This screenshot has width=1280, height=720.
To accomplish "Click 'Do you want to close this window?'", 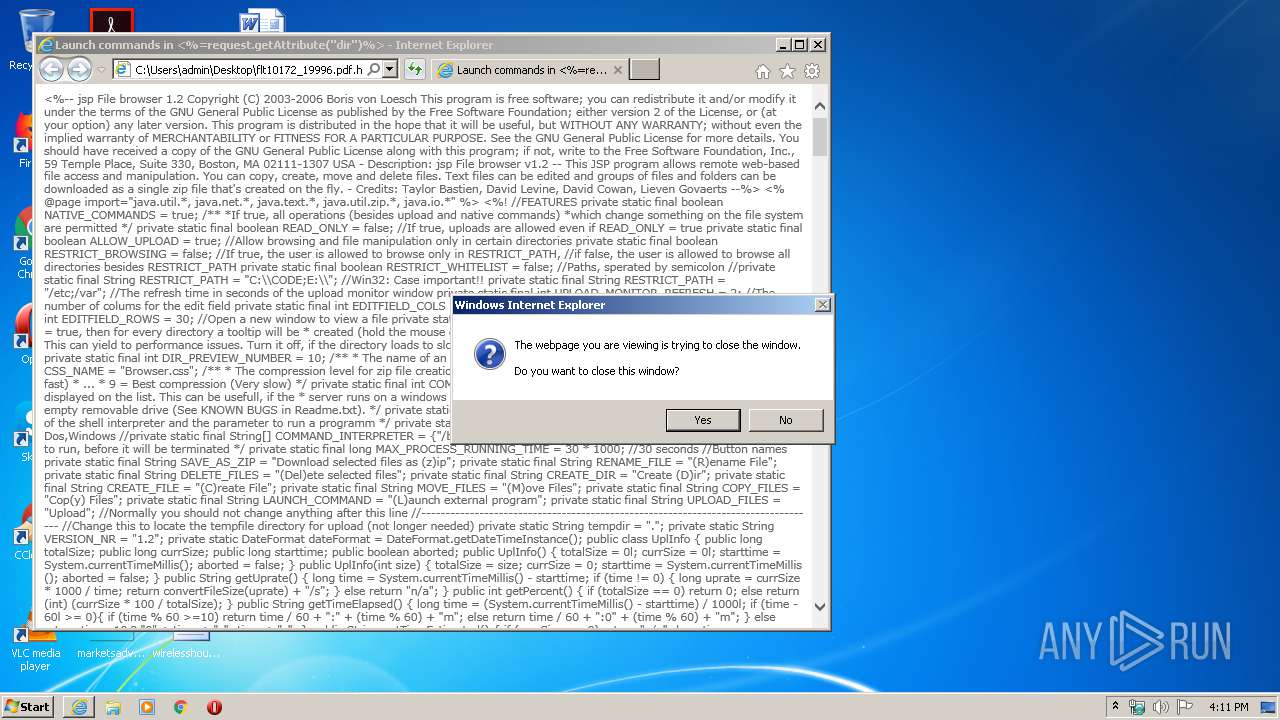I will [596, 371].
